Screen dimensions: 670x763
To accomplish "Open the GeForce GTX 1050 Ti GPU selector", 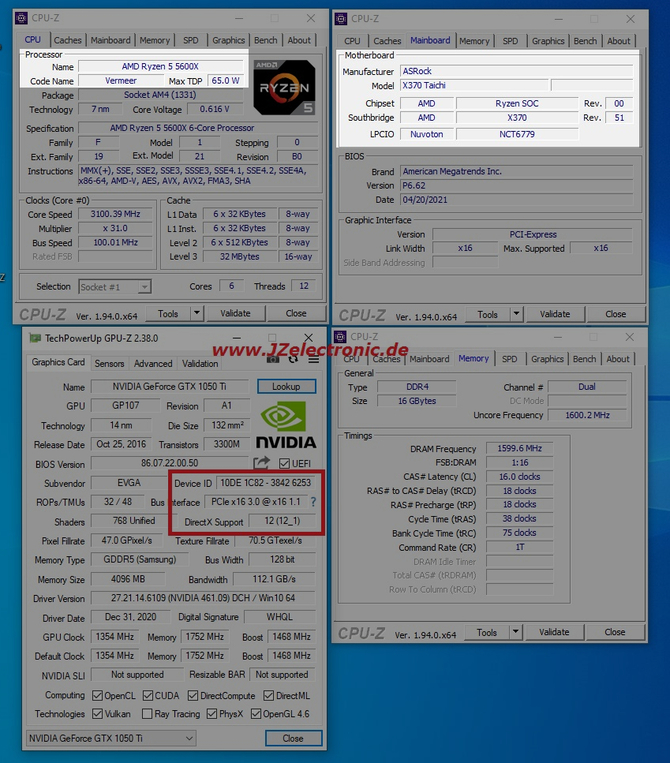I will coord(111,738).
